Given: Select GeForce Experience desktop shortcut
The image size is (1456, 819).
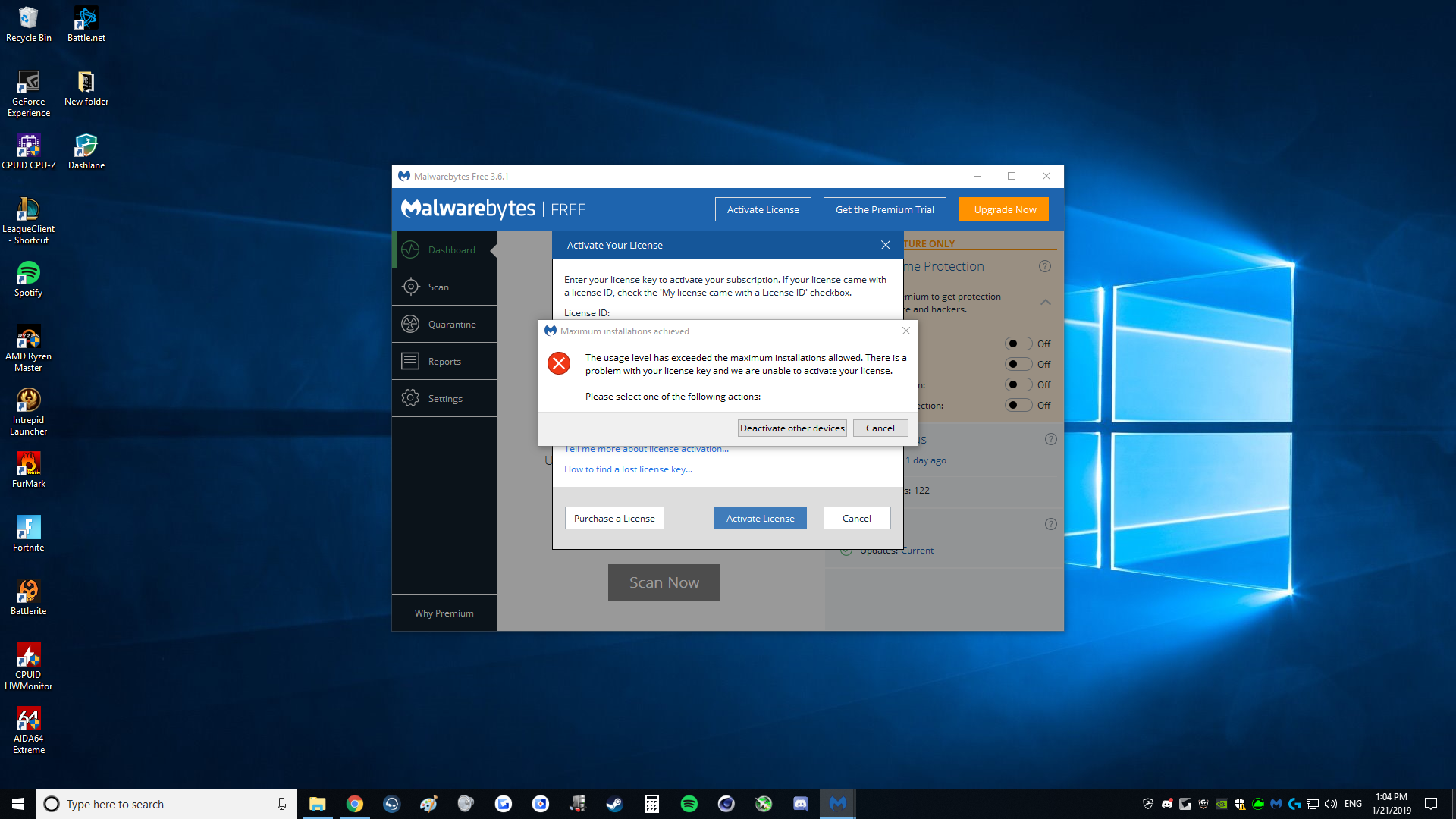Looking at the screenshot, I should (29, 93).
